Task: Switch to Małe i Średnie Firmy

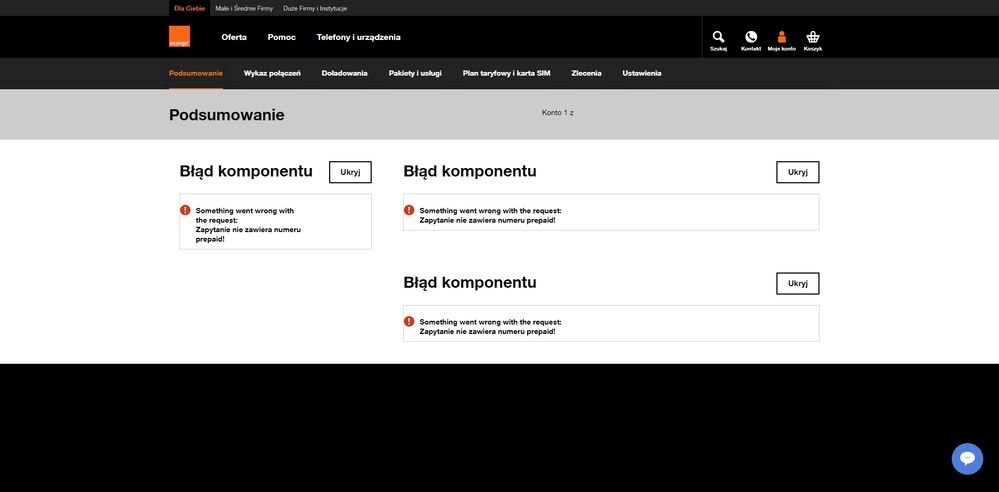Action: click(x=244, y=8)
